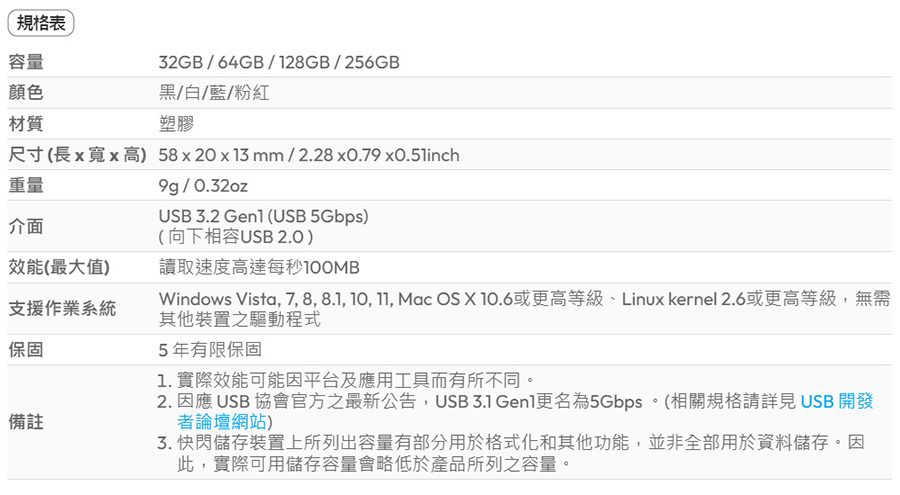Click the 讀取速度高達每秒100MB text
This screenshot has height=495, width=900.
[259, 267]
